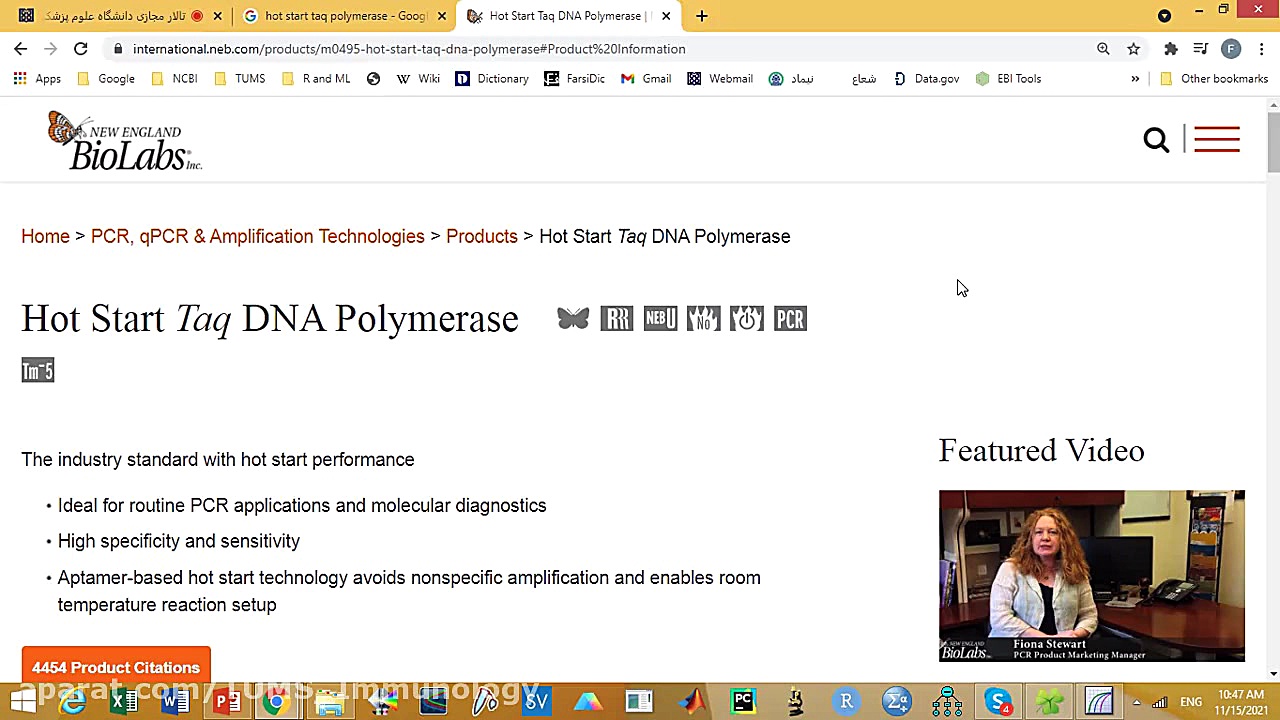Open the site search magnifier icon
Screen dimensions: 1280x720
click(1156, 140)
